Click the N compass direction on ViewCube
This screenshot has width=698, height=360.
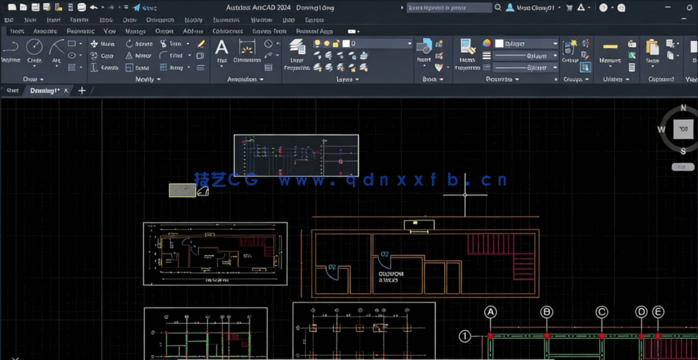[x=683, y=108]
